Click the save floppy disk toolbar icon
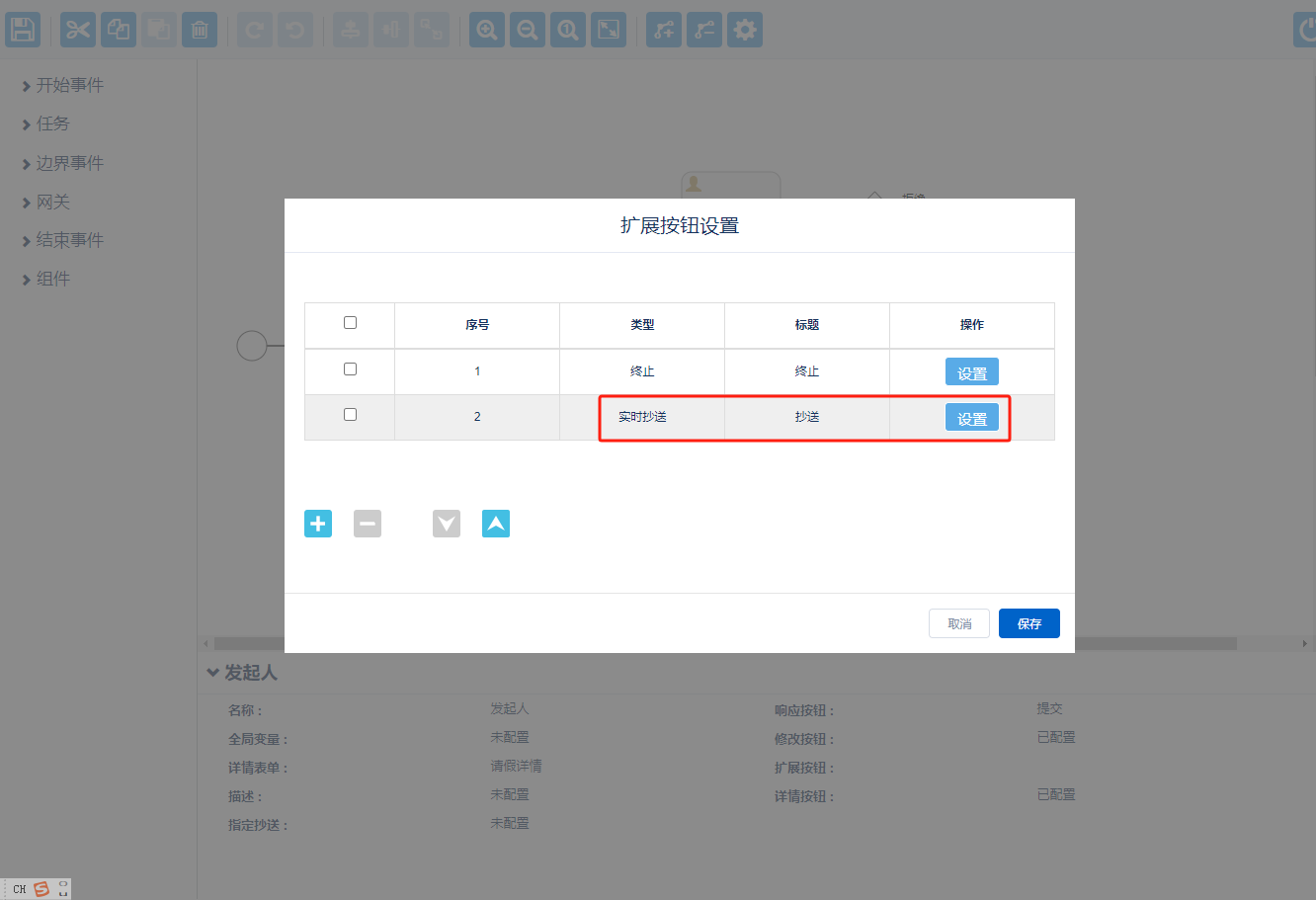Image resolution: width=1316 pixels, height=900 pixels. pos(23,30)
